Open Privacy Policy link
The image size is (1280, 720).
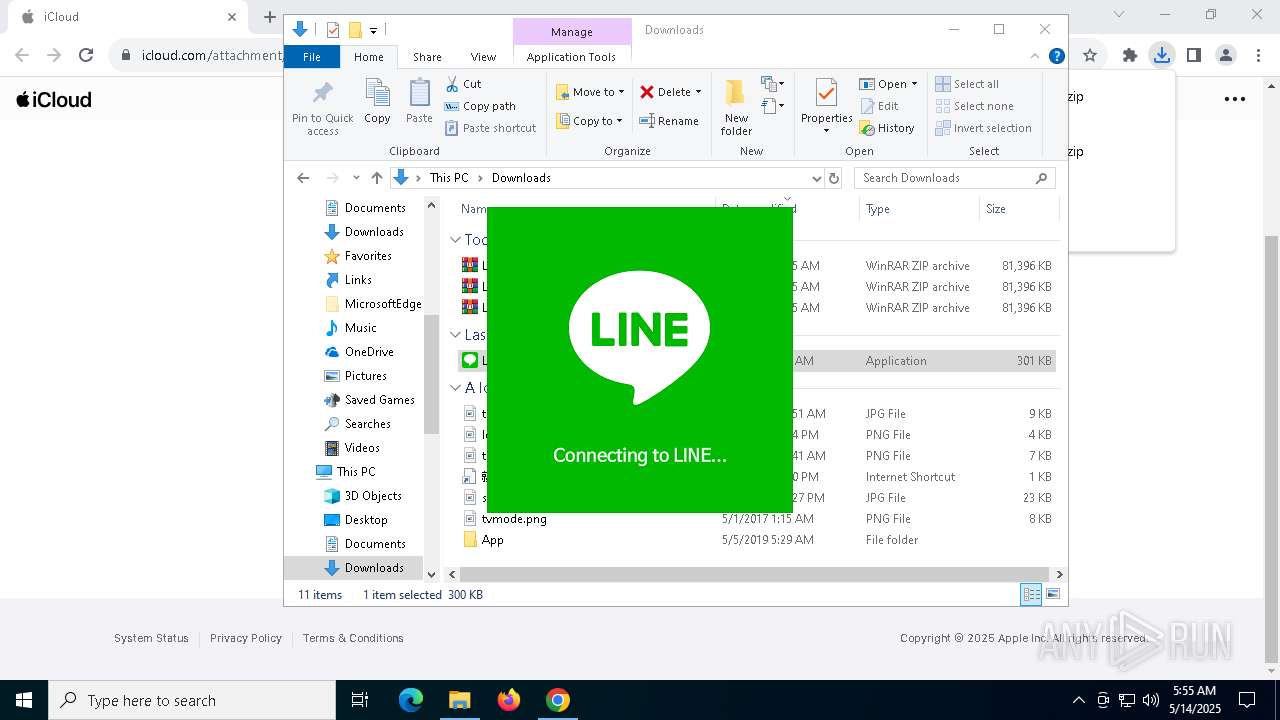tap(246, 638)
